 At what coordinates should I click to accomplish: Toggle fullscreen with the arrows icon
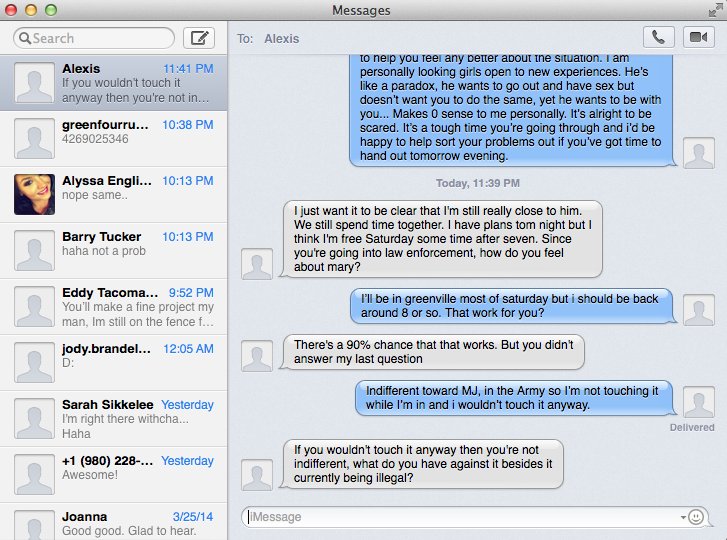pyautogui.click(x=715, y=10)
